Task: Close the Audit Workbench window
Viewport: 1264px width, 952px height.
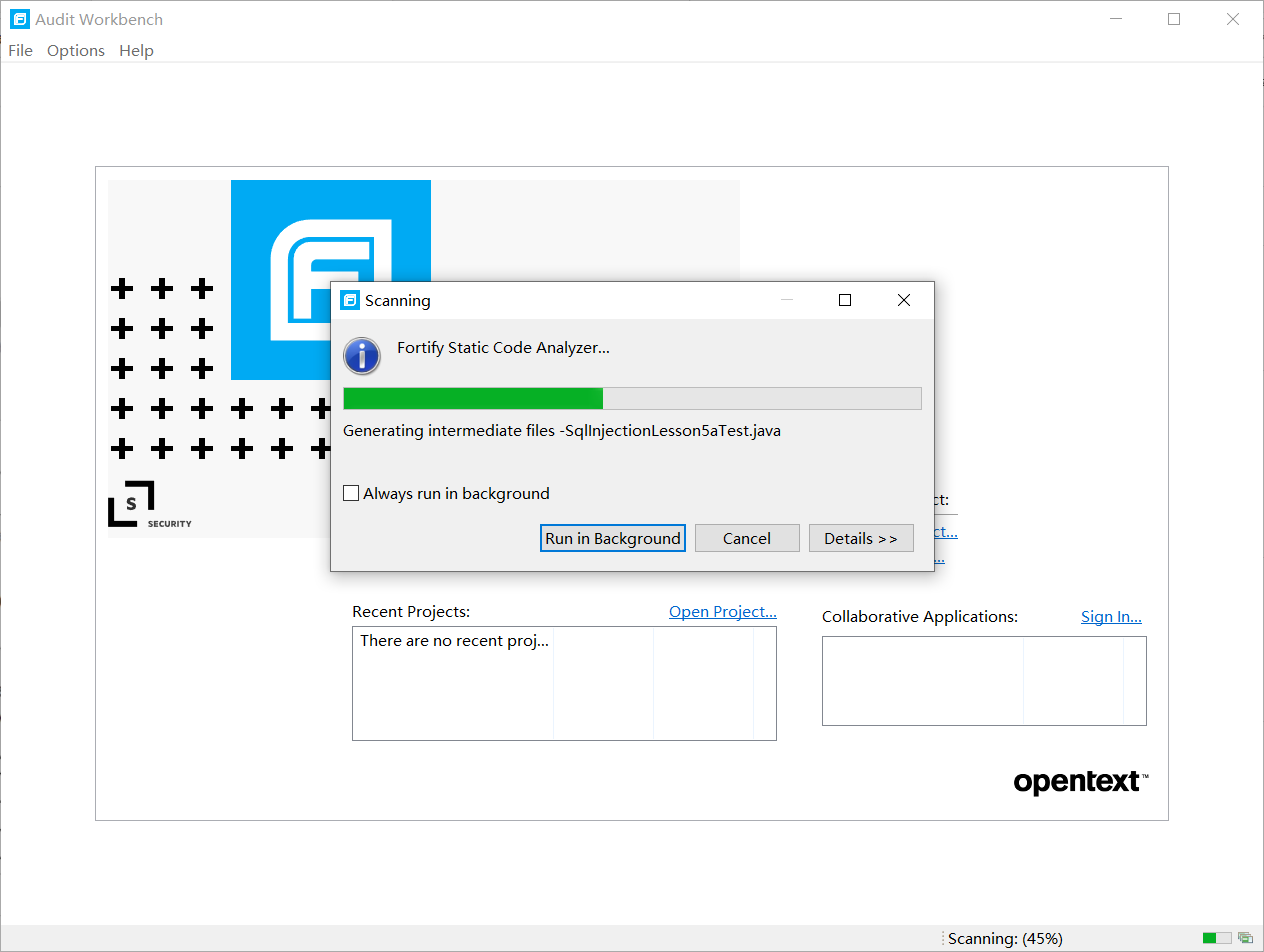Action: click(x=1233, y=19)
